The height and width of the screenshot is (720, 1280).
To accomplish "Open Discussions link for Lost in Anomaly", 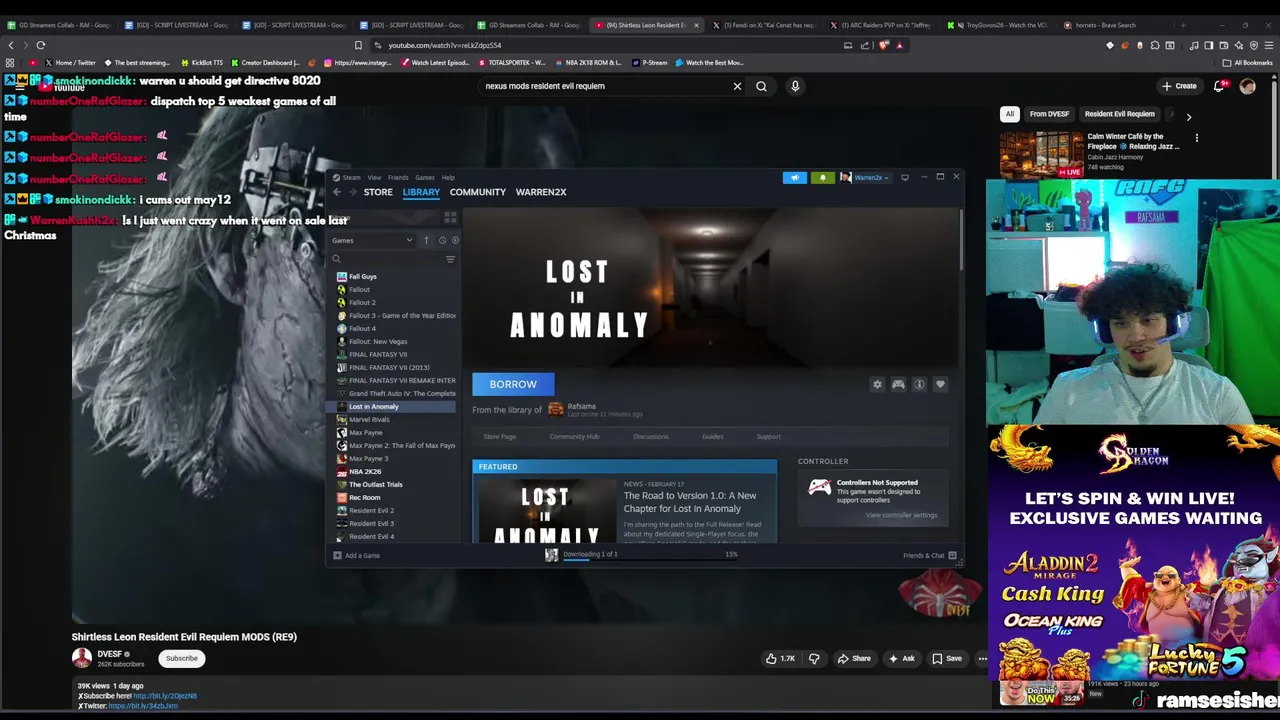I will tap(650, 437).
